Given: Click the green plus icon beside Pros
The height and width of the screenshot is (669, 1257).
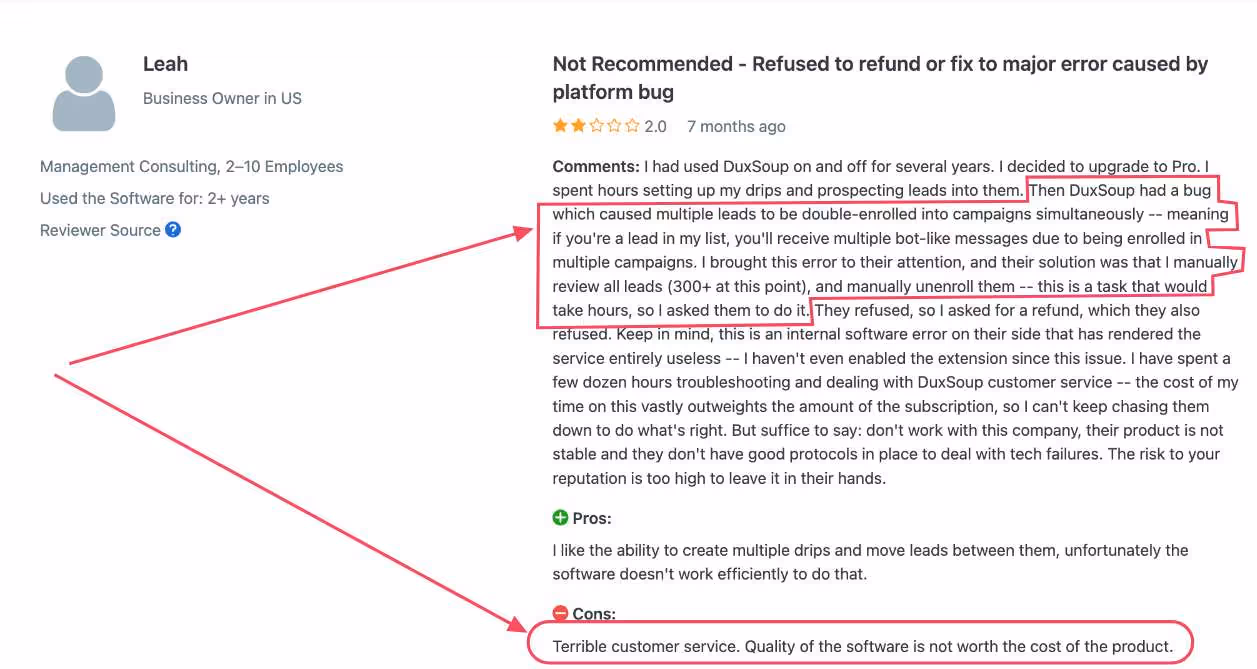Looking at the screenshot, I should (561, 517).
